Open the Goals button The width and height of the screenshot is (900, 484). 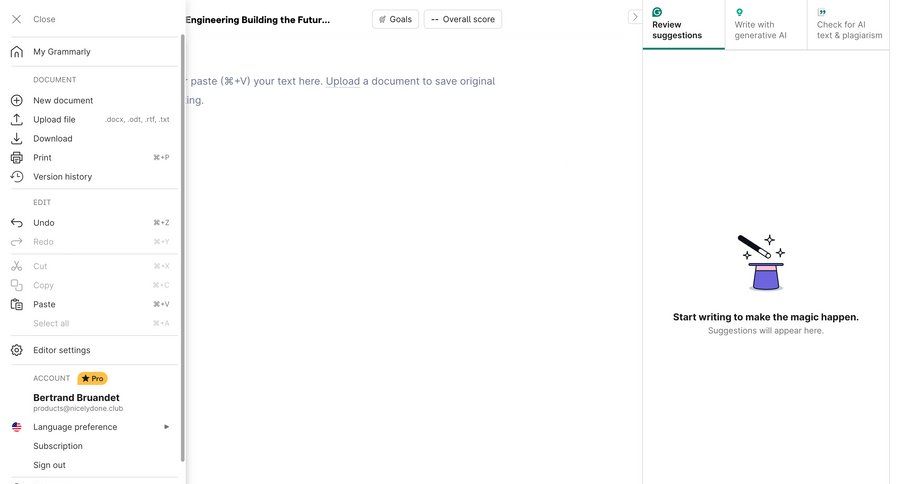(x=395, y=19)
